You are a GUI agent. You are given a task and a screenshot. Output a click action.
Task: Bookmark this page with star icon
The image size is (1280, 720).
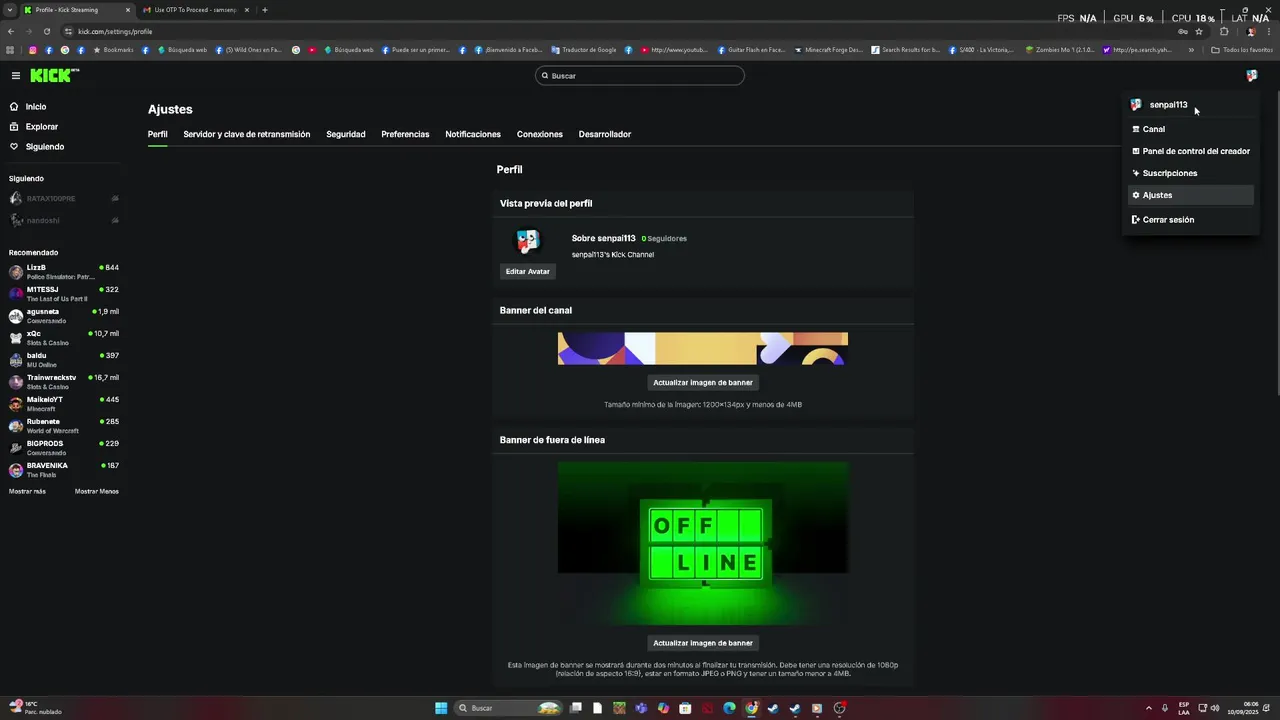pyautogui.click(x=1199, y=31)
